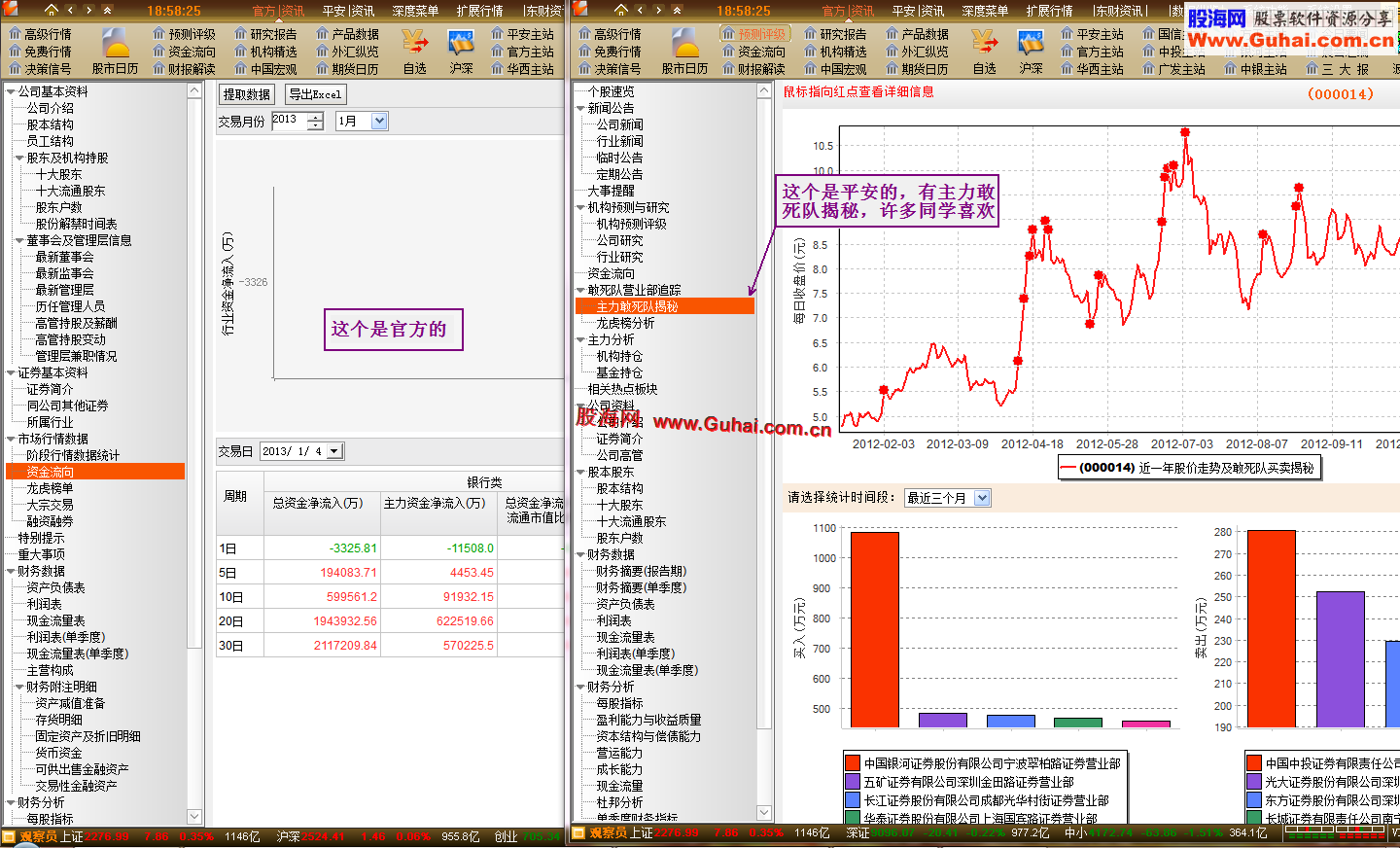
Task: Open 中银主站 in the right window toolbar
Action: click(x=1255, y=69)
